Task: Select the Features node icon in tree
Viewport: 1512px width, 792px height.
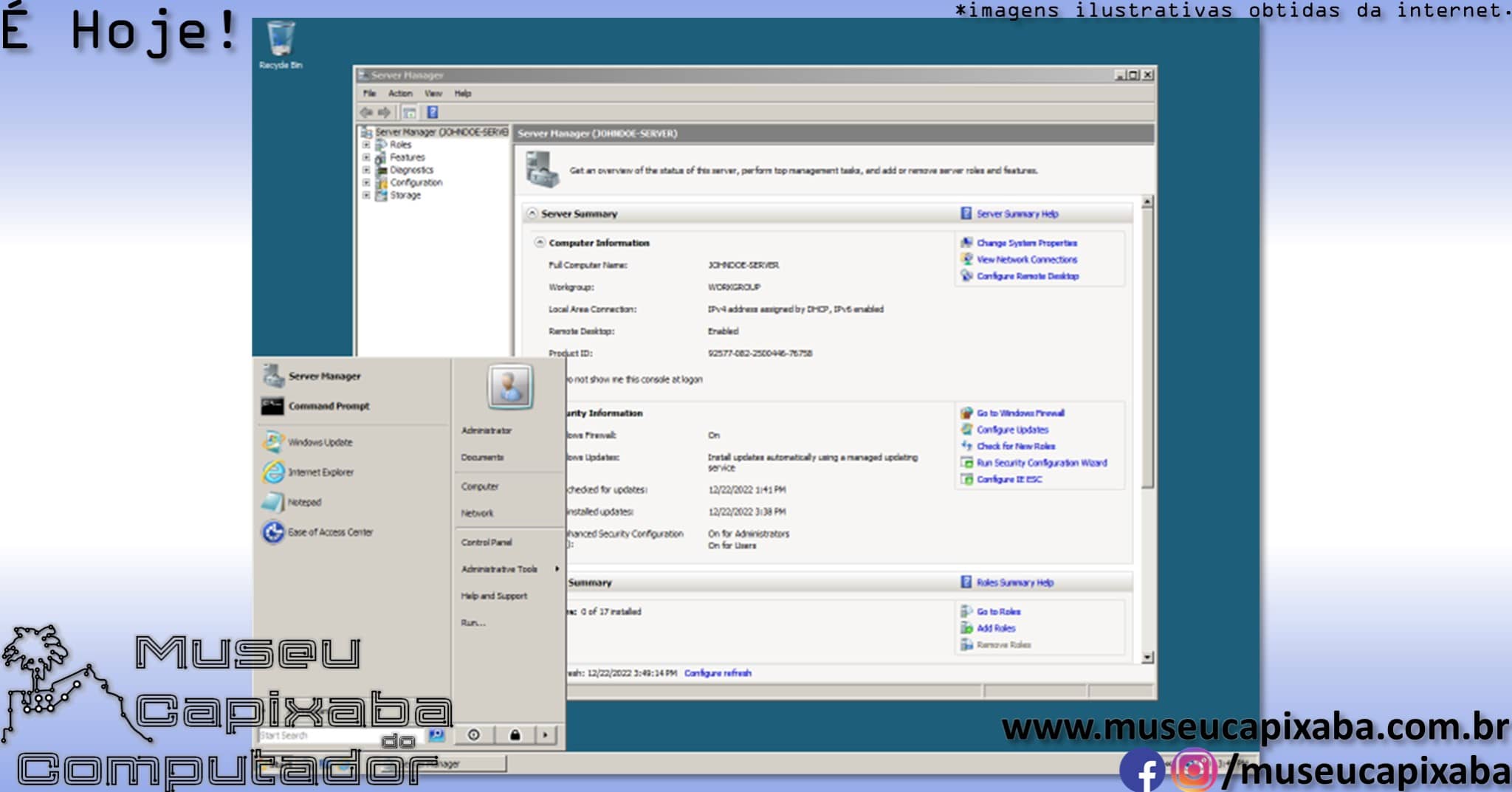Action: tap(381, 157)
